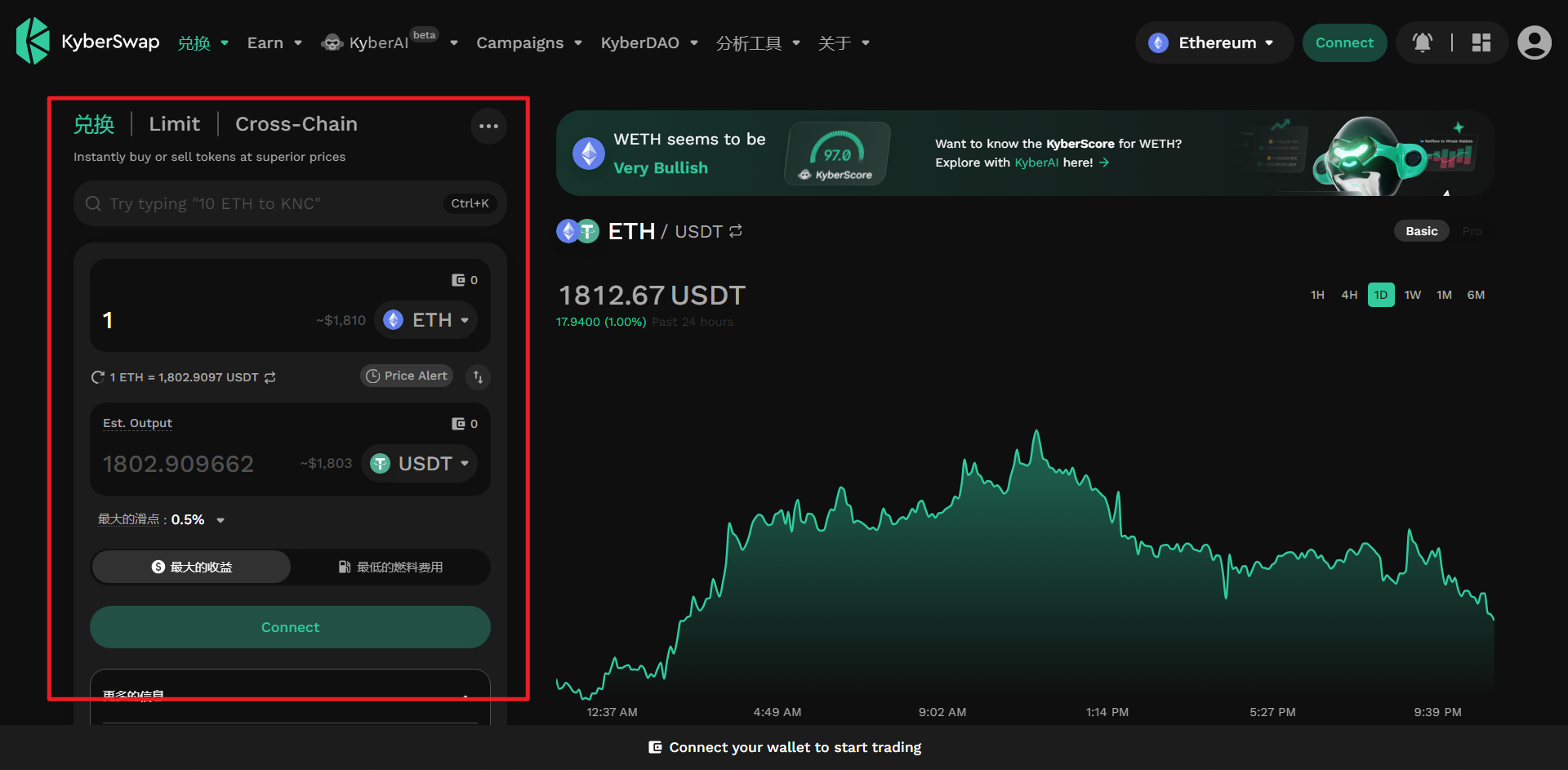1568x770 pixels.
Task: Set chart timeframe to 1M
Action: point(1444,295)
